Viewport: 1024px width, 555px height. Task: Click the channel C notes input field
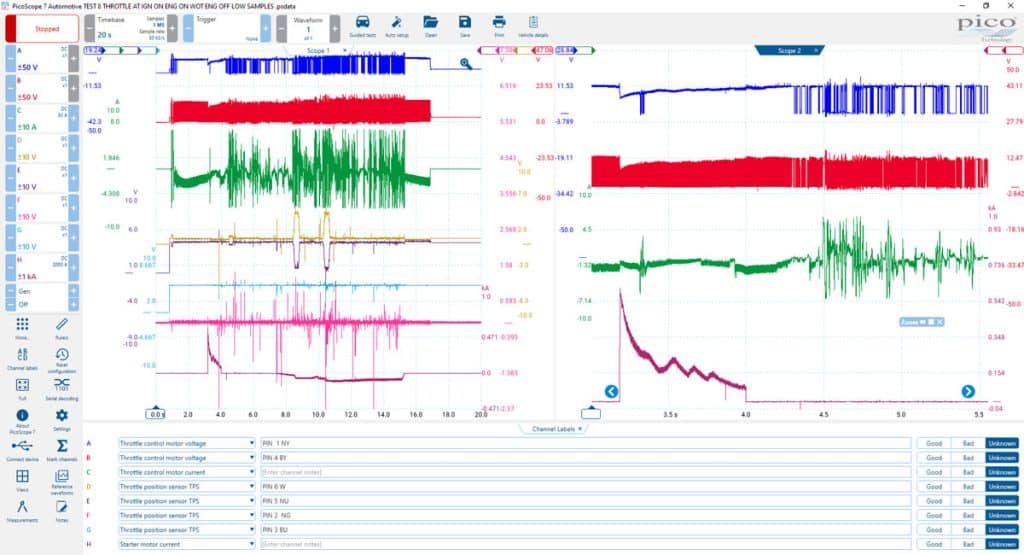click(x=585, y=472)
